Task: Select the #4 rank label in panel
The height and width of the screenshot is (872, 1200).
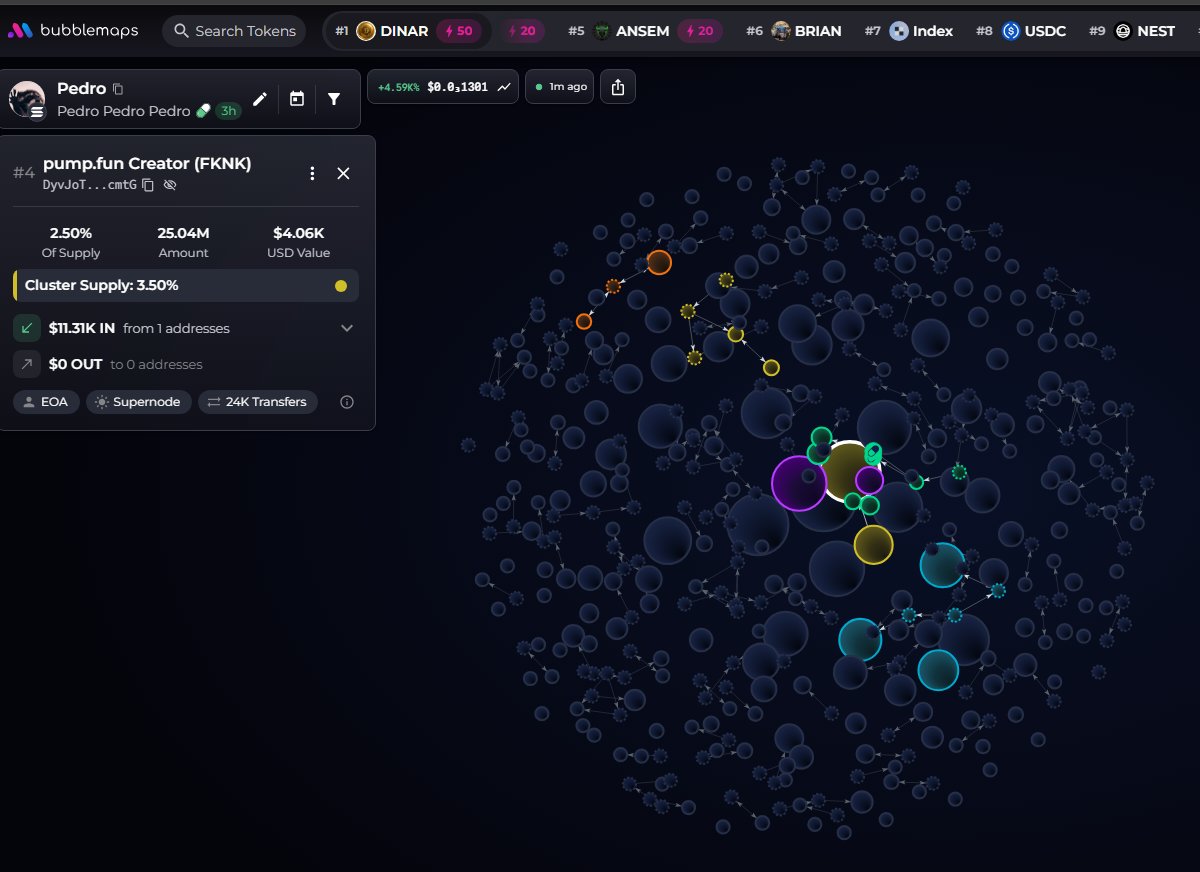Action: (x=24, y=173)
